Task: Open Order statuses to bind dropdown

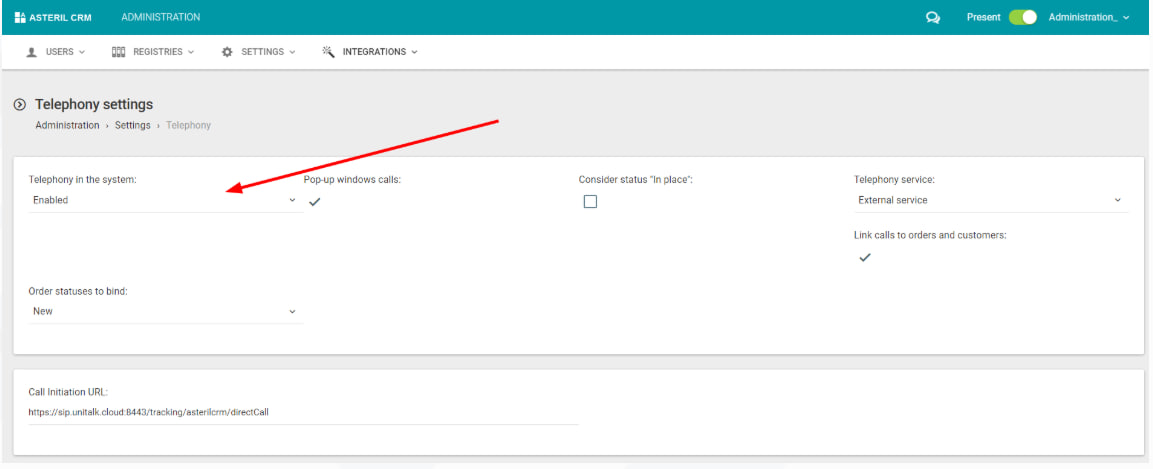Action: tap(165, 311)
